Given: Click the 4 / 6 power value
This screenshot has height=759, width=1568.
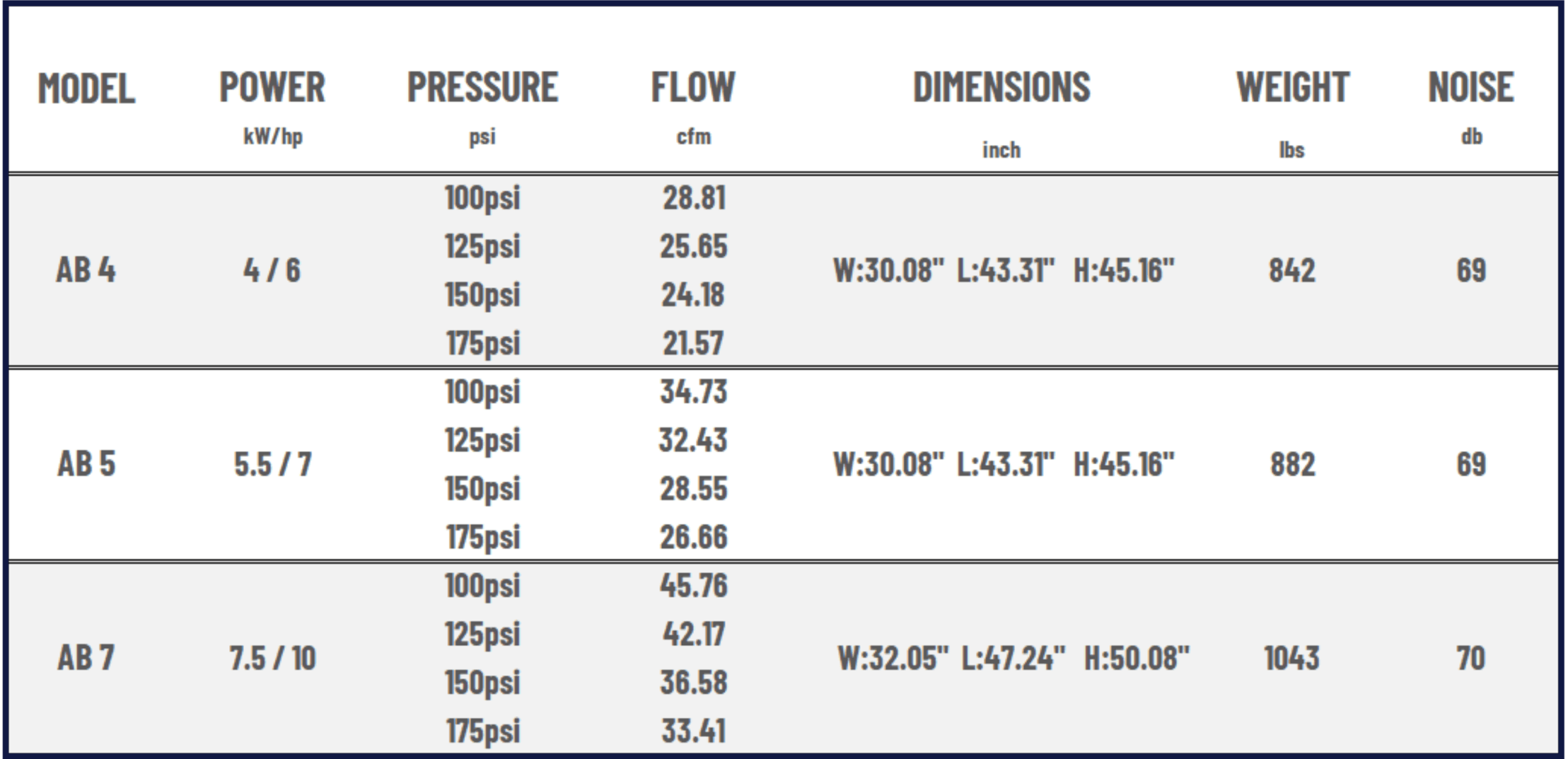Looking at the screenshot, I should tap(272, 270).
